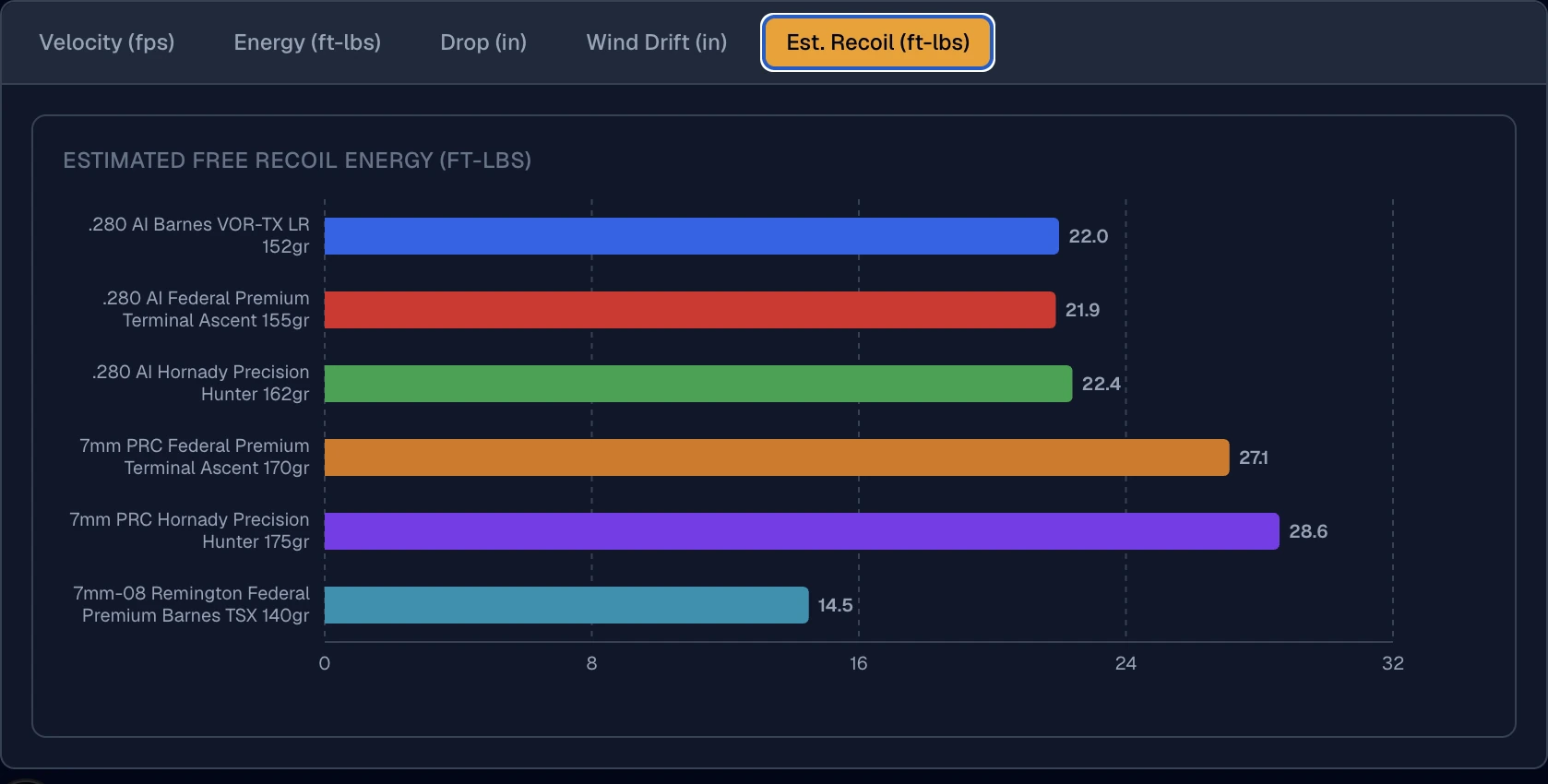Viewport: 1548px width, 784px height.
Task: Open the Energy (ft-lbs) tab
Action: (307, 42)
